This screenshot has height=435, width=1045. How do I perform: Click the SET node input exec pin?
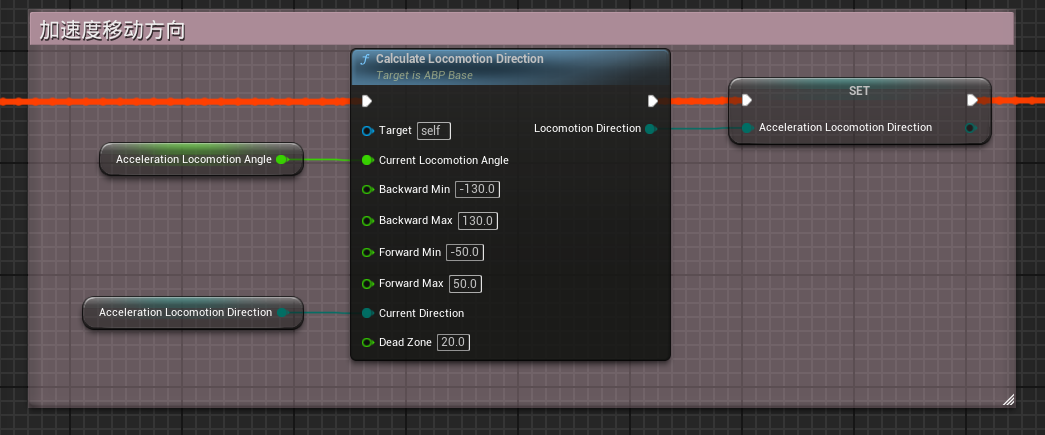pyautogui.click(x=747, y=100)
